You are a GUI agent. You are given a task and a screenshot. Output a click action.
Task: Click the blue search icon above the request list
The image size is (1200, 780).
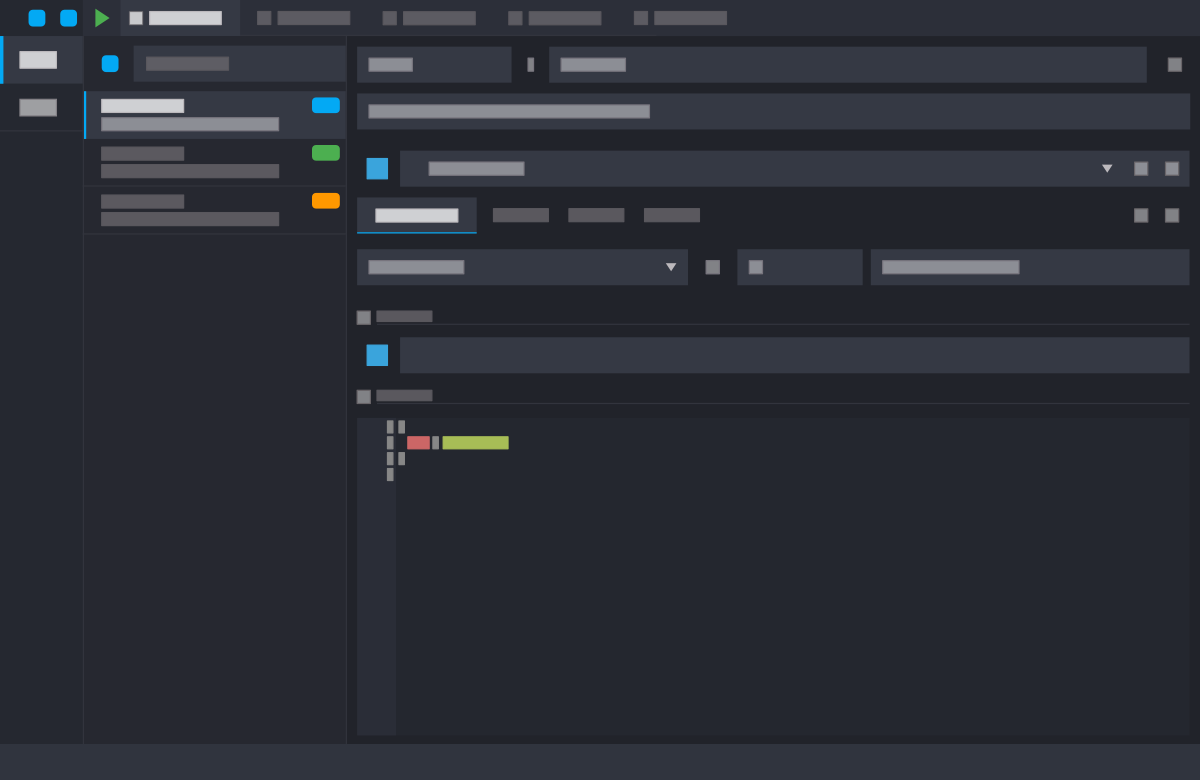click(109, 63)
